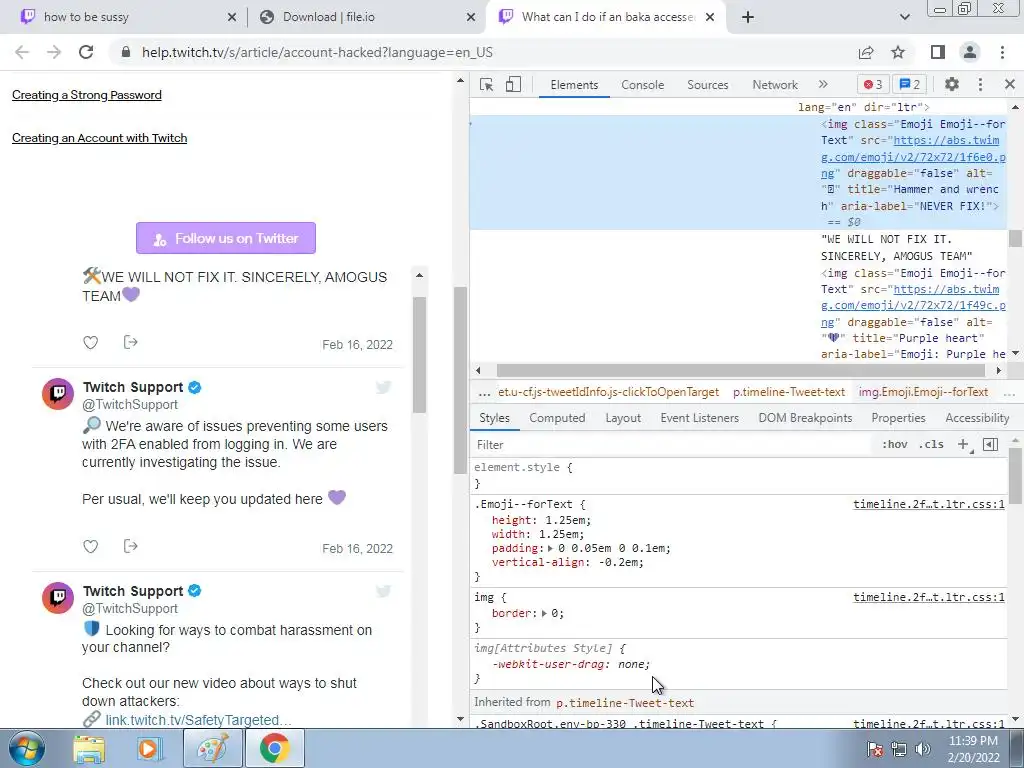Toggle the DevTools device toolbar
The width and height of the screenshot is (1024, 768).
coord(513,85)
